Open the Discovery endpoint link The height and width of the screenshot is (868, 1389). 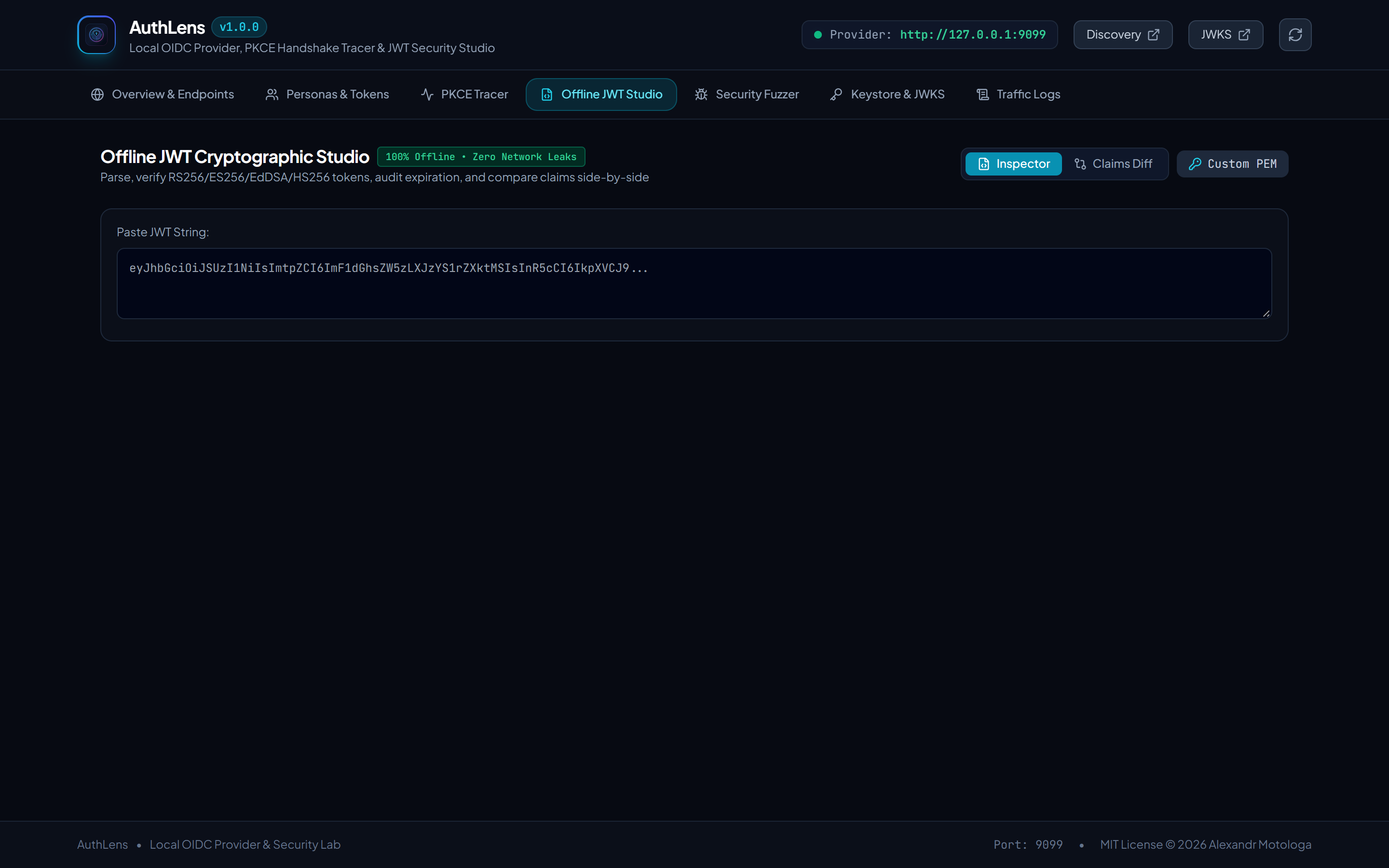(1123, 34)
